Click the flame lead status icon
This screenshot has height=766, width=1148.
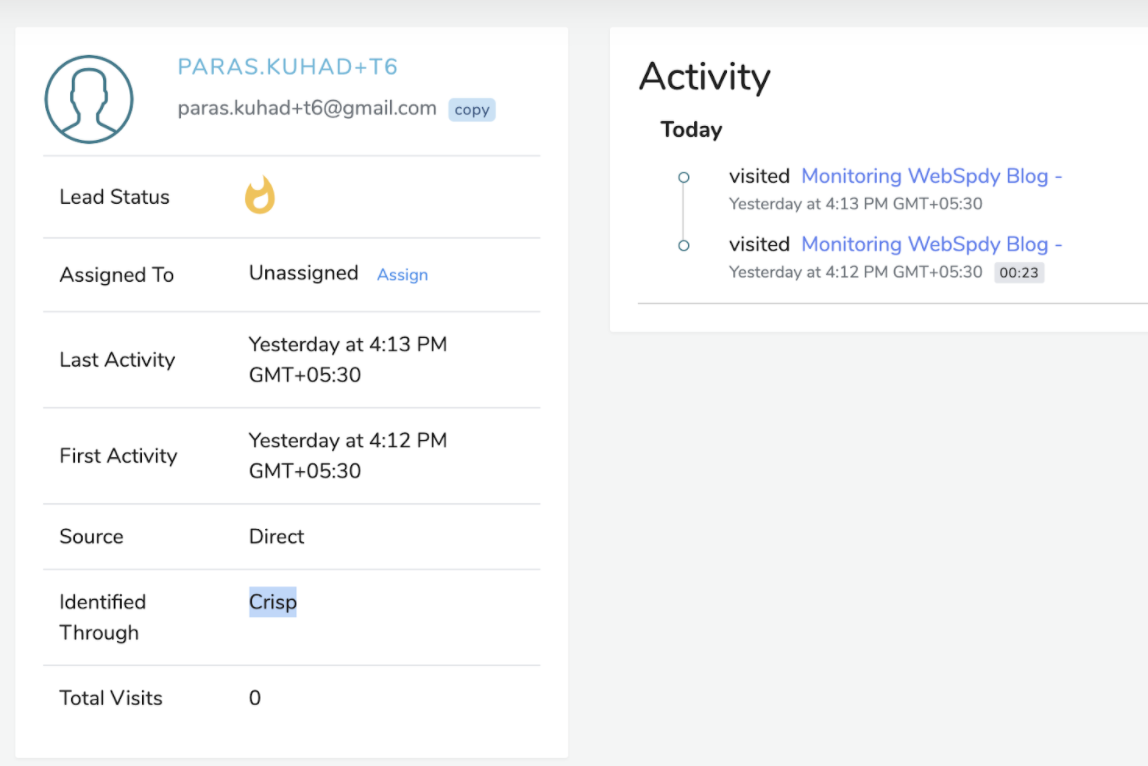(x=260, y=196)
